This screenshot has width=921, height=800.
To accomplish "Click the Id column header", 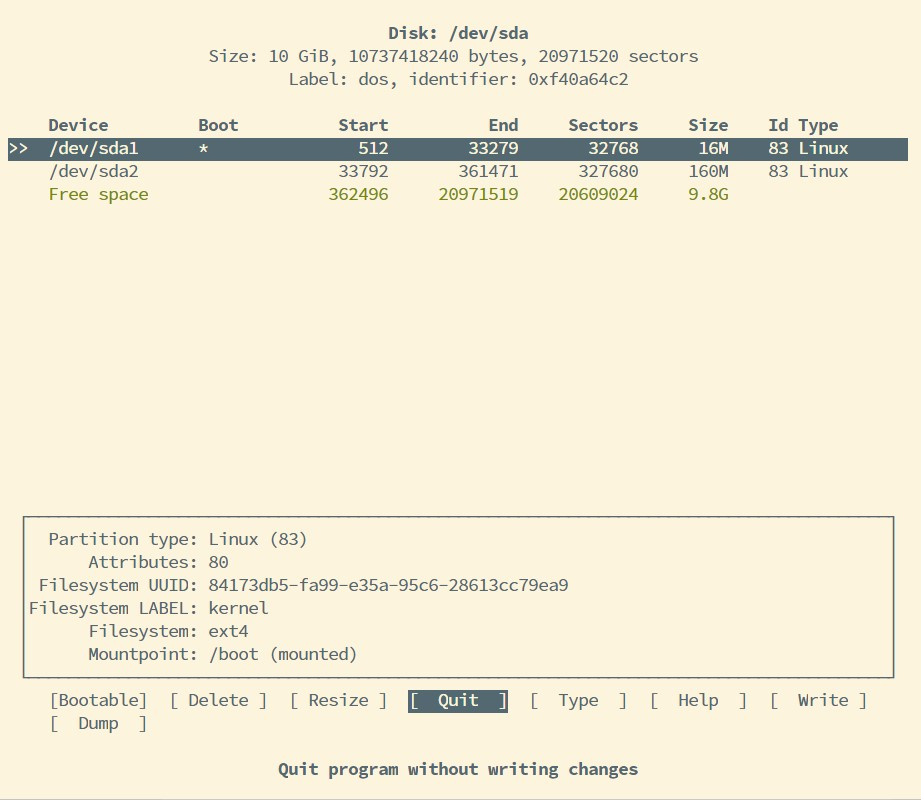I will coord(778,125).
